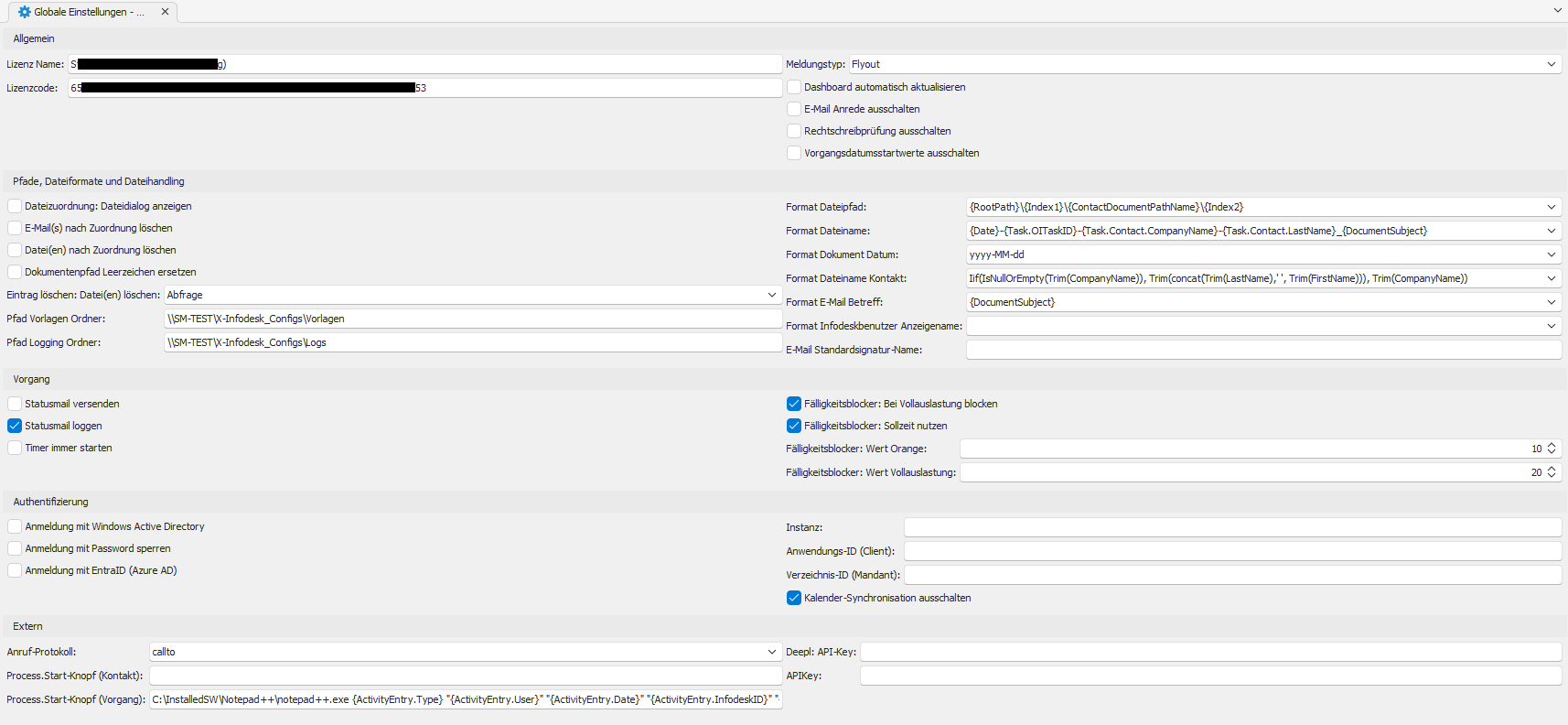Enable Dashboard automatisch aktualisieren
The image size is (1568, 725).
794,87
